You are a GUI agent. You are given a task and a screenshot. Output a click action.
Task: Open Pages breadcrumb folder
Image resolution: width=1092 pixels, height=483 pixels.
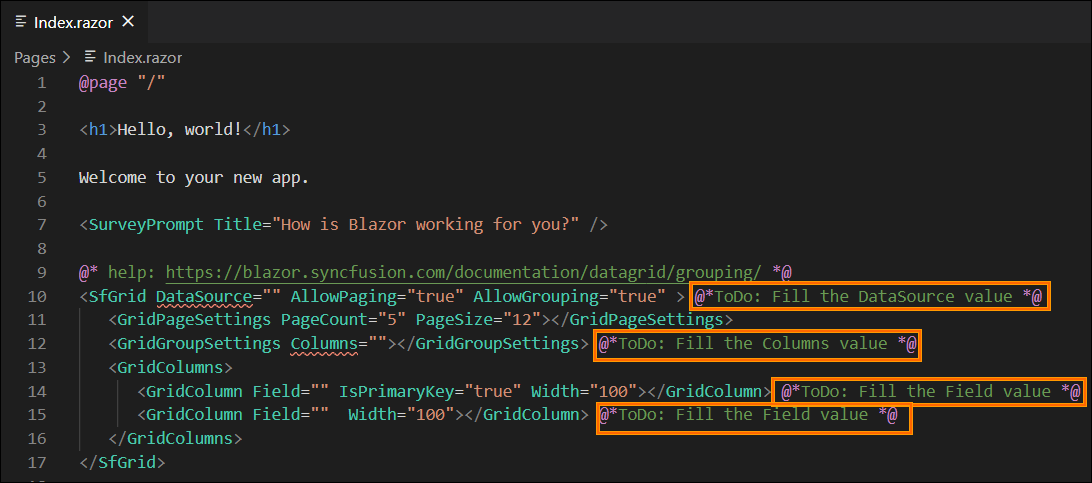coord(35,58)
